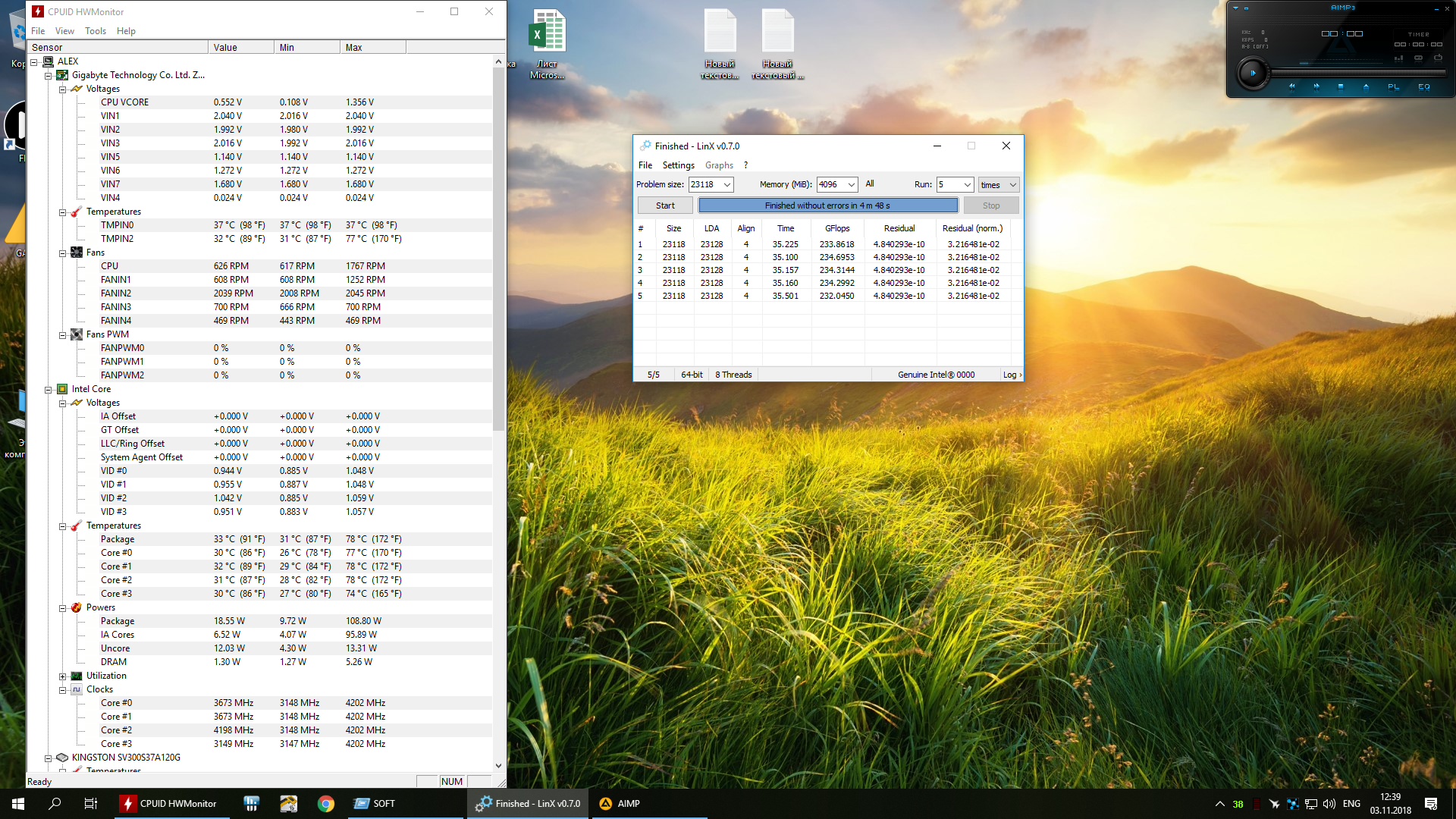Open Chrome from the taskbar
Image resolution: width=1456 pixels, height=819 pixels.
326,804
